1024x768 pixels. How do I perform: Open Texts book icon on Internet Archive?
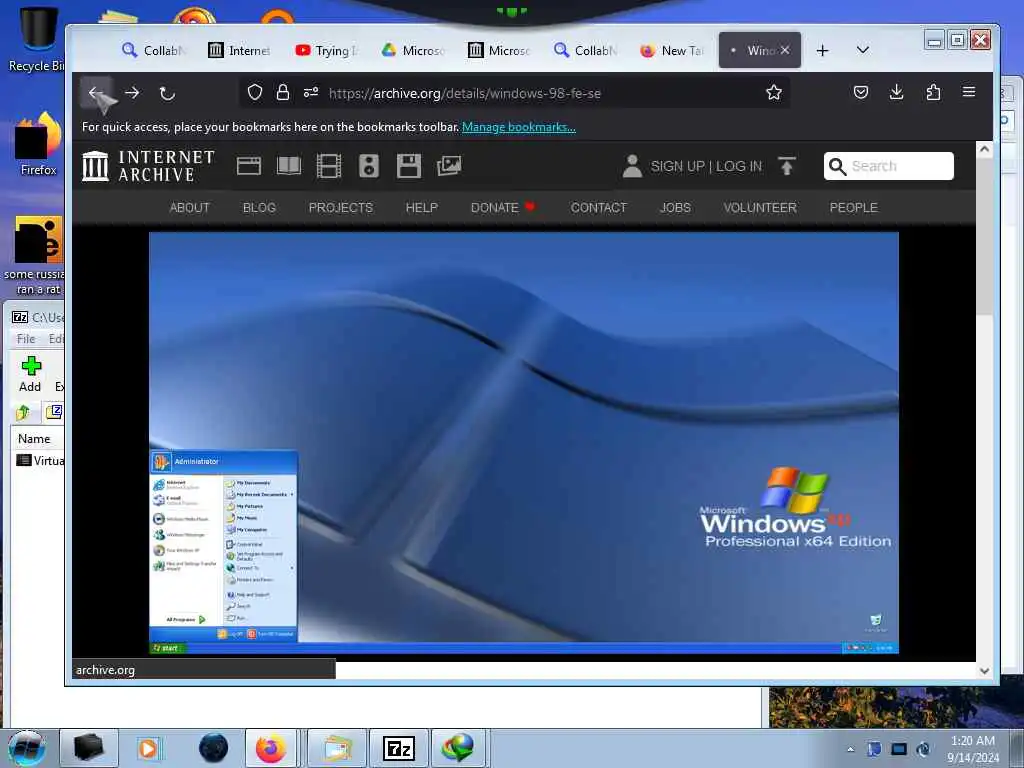[x=289, y=166]
